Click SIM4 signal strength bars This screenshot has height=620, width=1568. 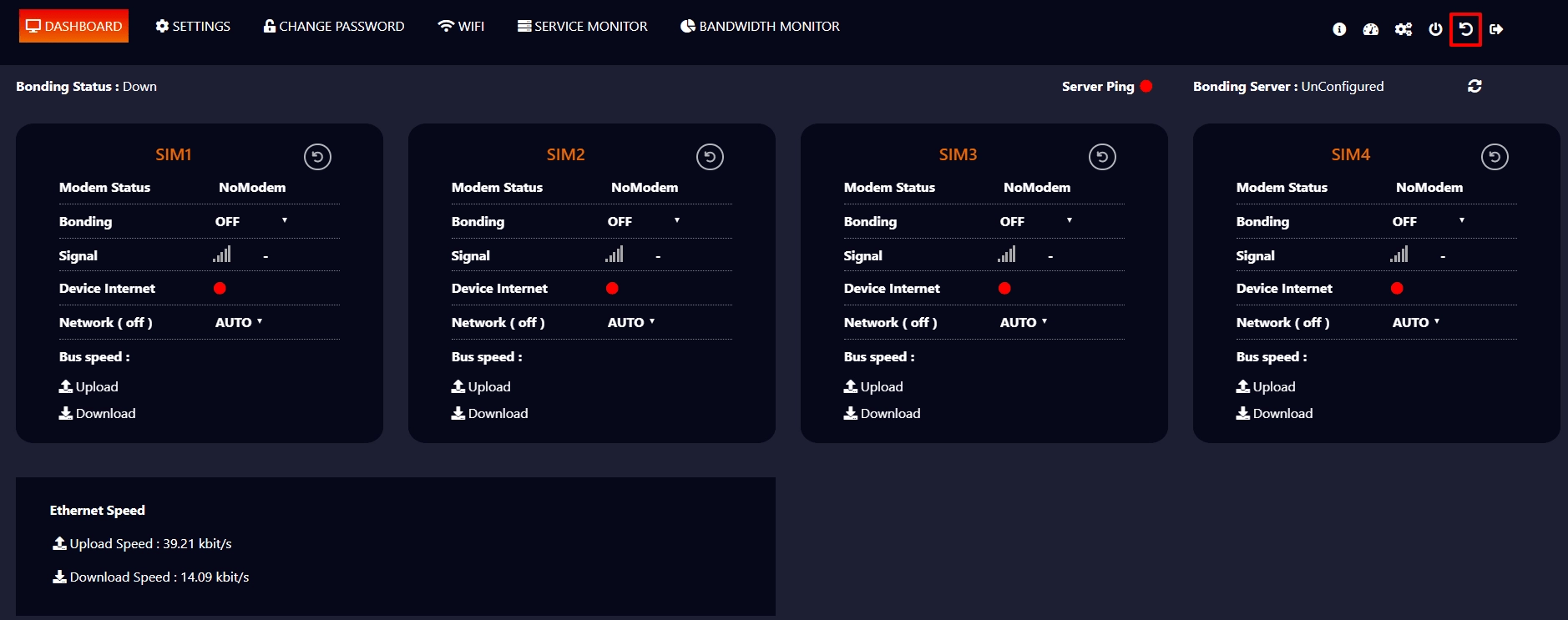coord(1399,254)
